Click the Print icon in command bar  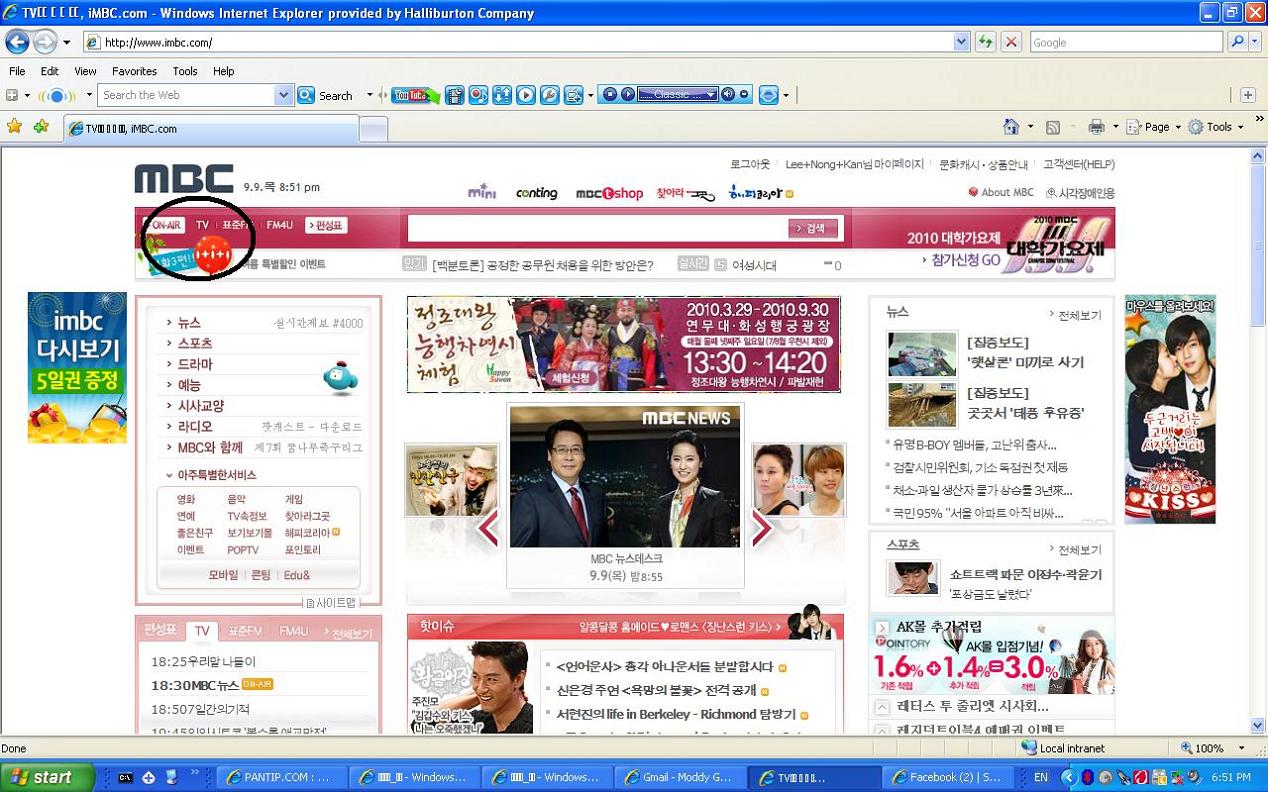(x=1096, y=127)
